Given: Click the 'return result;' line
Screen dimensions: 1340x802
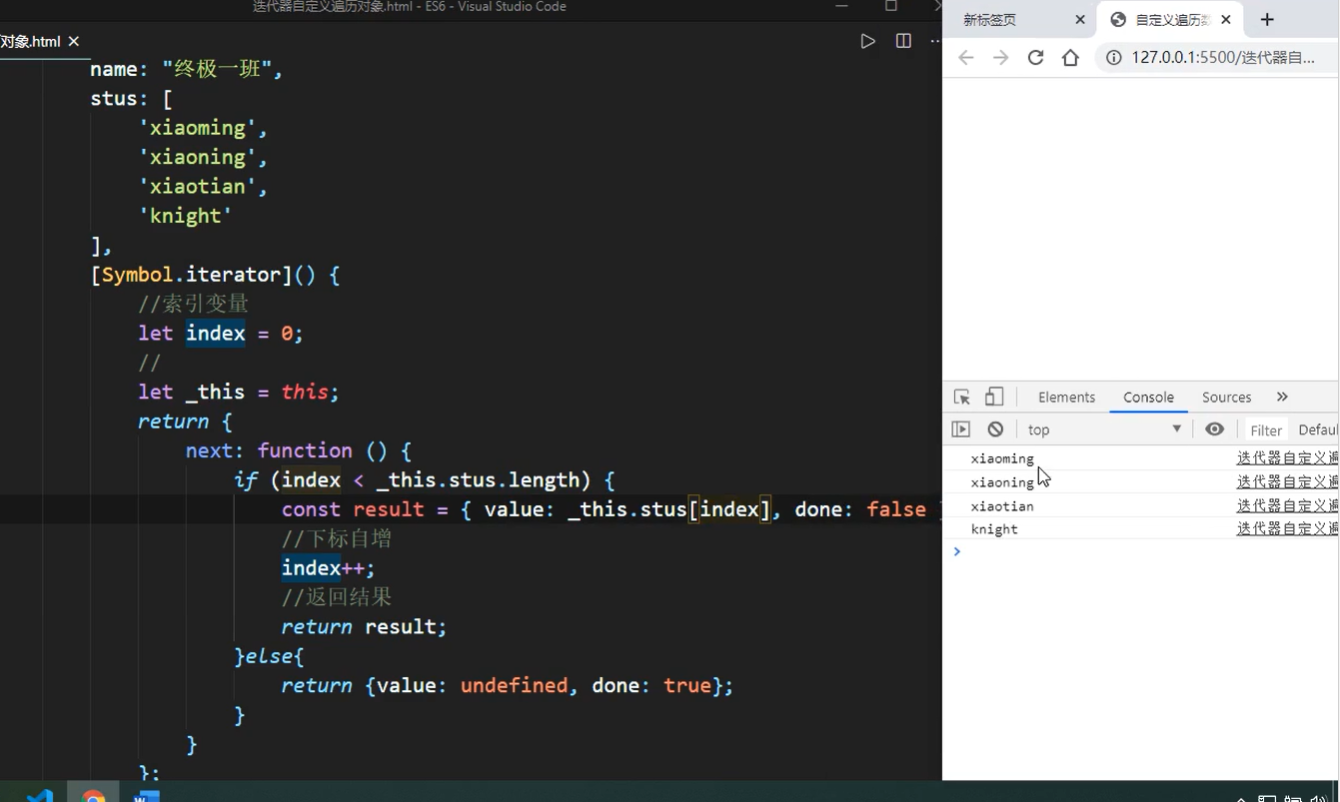Looking at the screenshot, I should tap(364, 627).
